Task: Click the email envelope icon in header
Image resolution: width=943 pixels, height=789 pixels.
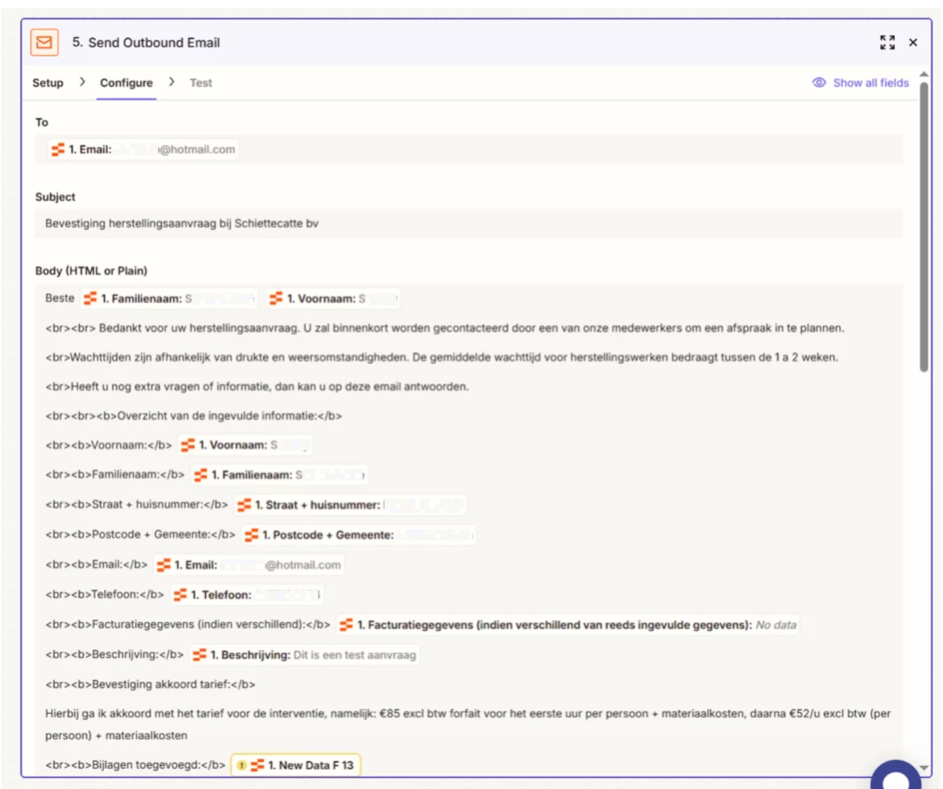Action: 44,43
